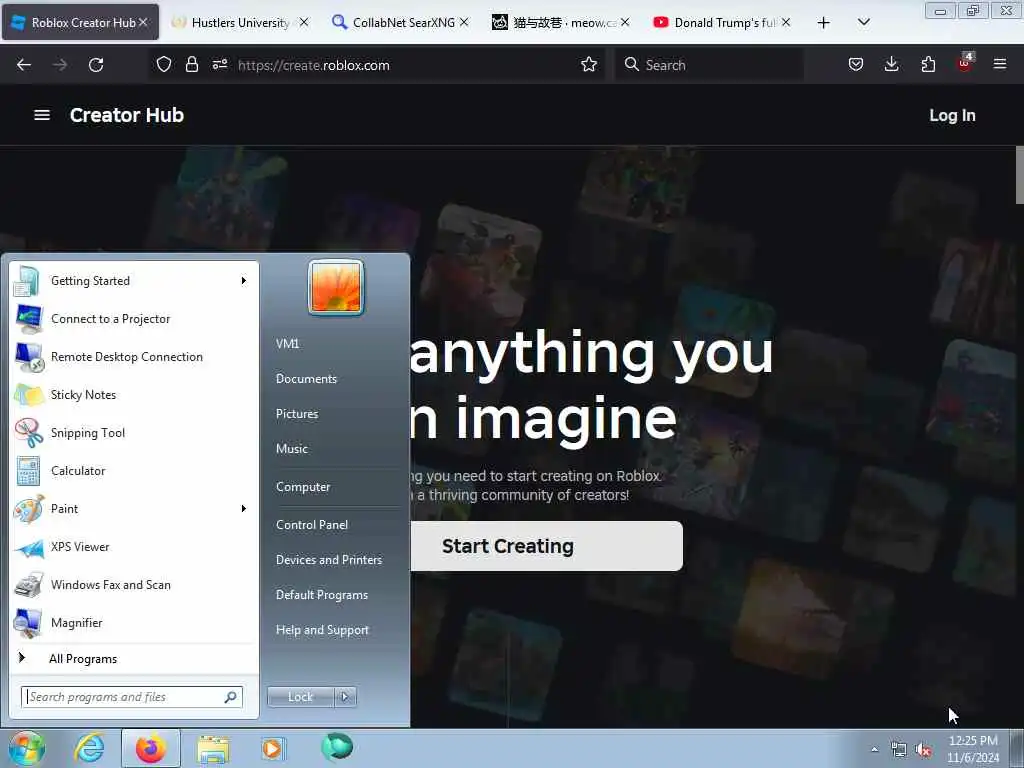Screen dimensions: 1024x768
Task: Launch Magnifier from Start menu
Action: [x=134, y=622]
